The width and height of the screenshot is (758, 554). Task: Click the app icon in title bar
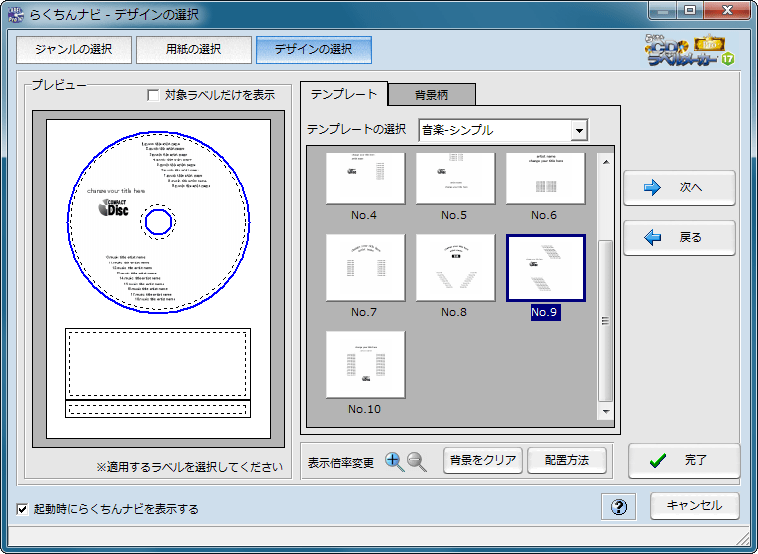16,15
